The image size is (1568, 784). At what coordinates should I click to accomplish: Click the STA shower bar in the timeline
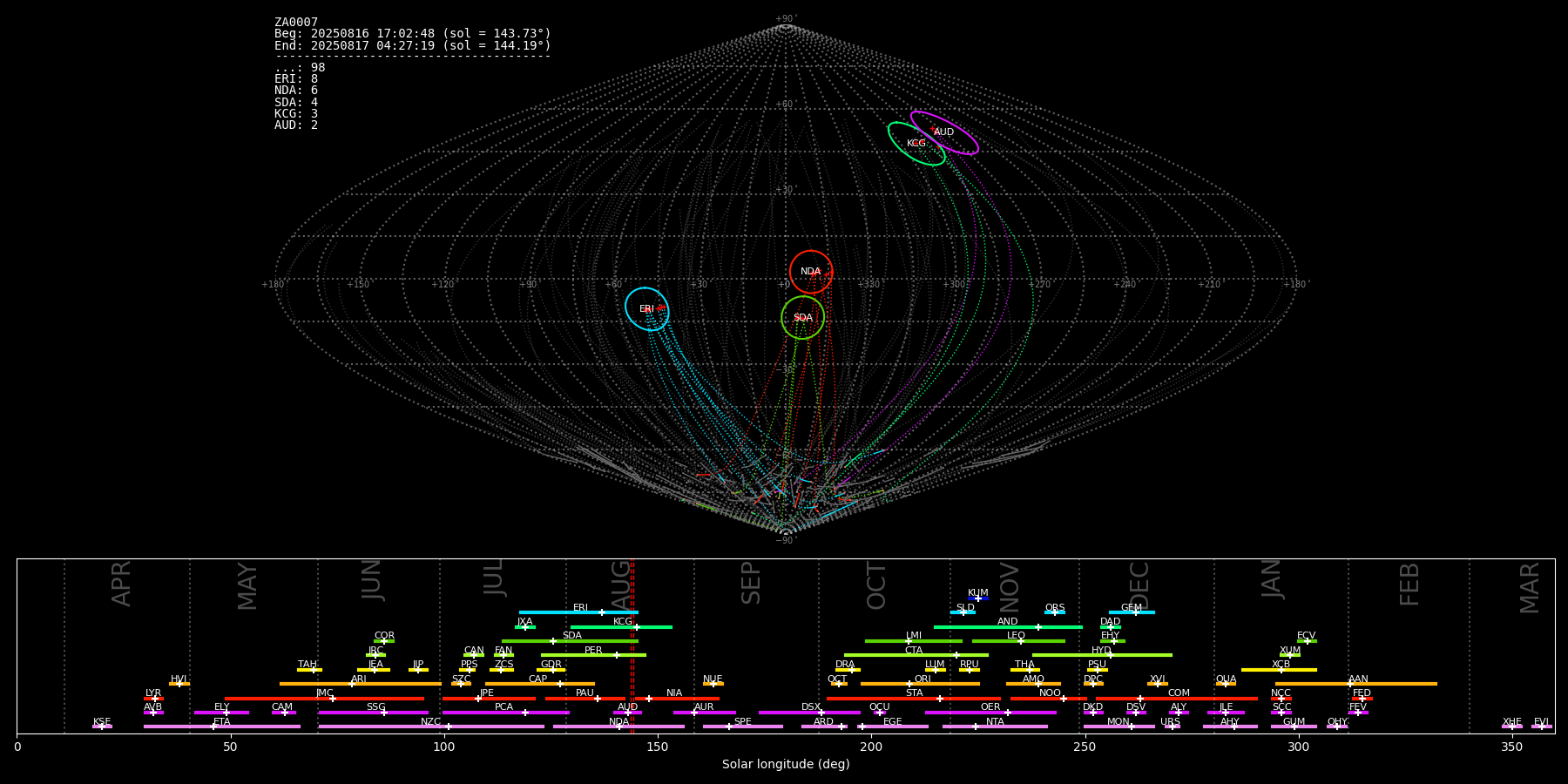pos(914,699)
